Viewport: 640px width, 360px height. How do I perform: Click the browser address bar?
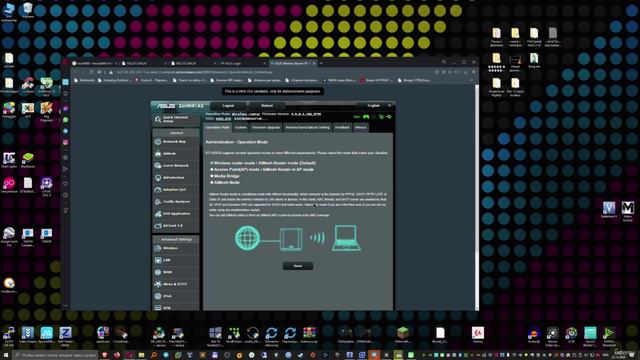(x=269, y=72)
